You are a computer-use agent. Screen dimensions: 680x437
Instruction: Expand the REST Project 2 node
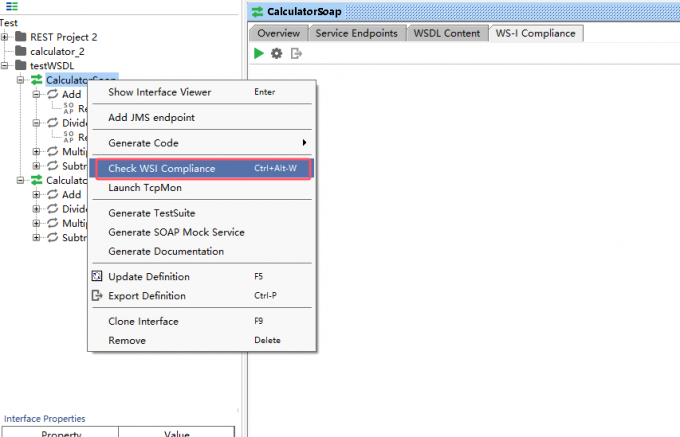point(4,37)
